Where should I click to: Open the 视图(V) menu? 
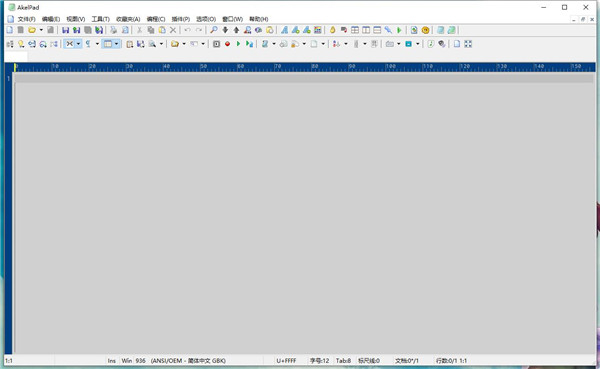coord(75,19)
